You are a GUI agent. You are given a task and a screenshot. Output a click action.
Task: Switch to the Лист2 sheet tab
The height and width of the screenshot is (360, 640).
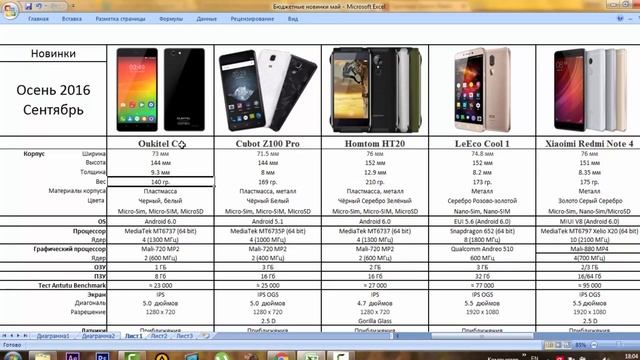click(x=159, y=336)
